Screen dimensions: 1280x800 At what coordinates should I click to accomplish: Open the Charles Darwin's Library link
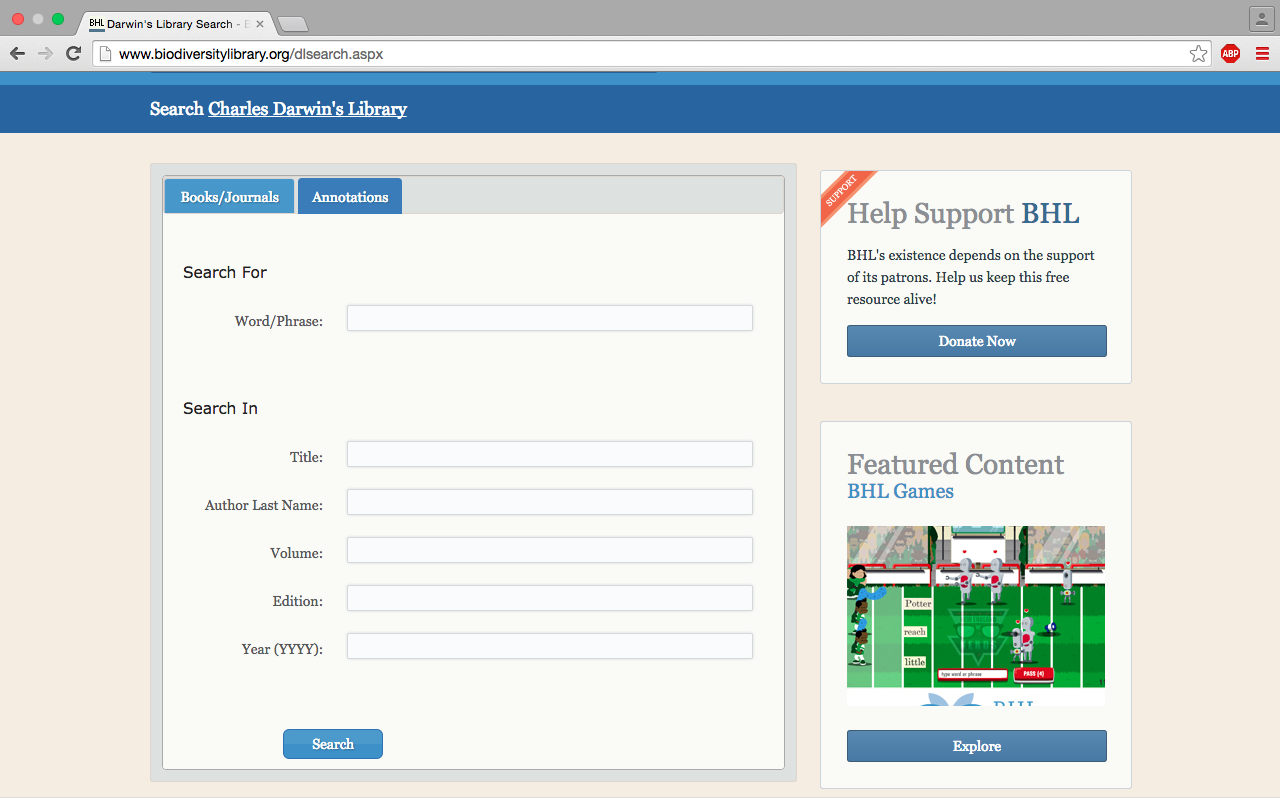click(307, 109)
